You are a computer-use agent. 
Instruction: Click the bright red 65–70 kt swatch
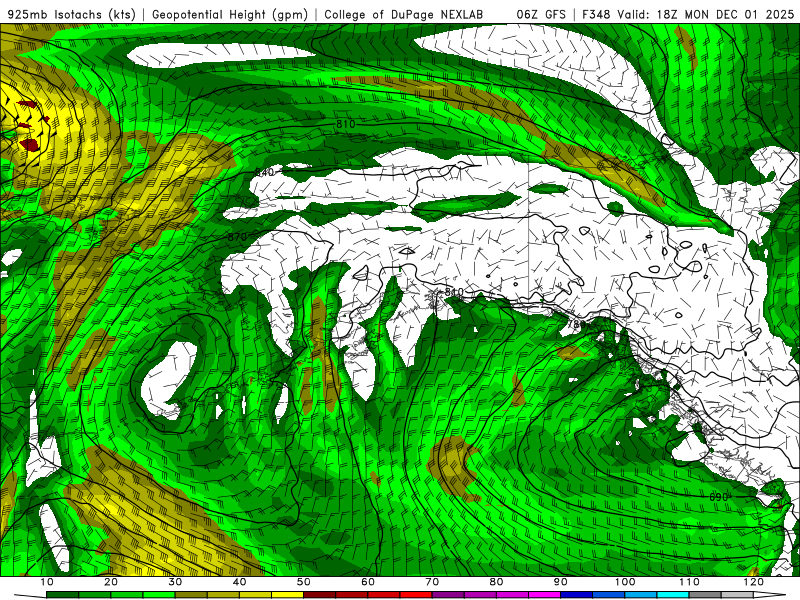tap(416, 595)
